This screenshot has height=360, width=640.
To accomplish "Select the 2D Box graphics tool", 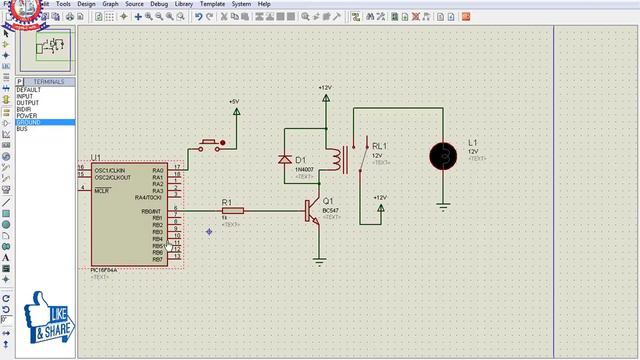I will 6,213.
